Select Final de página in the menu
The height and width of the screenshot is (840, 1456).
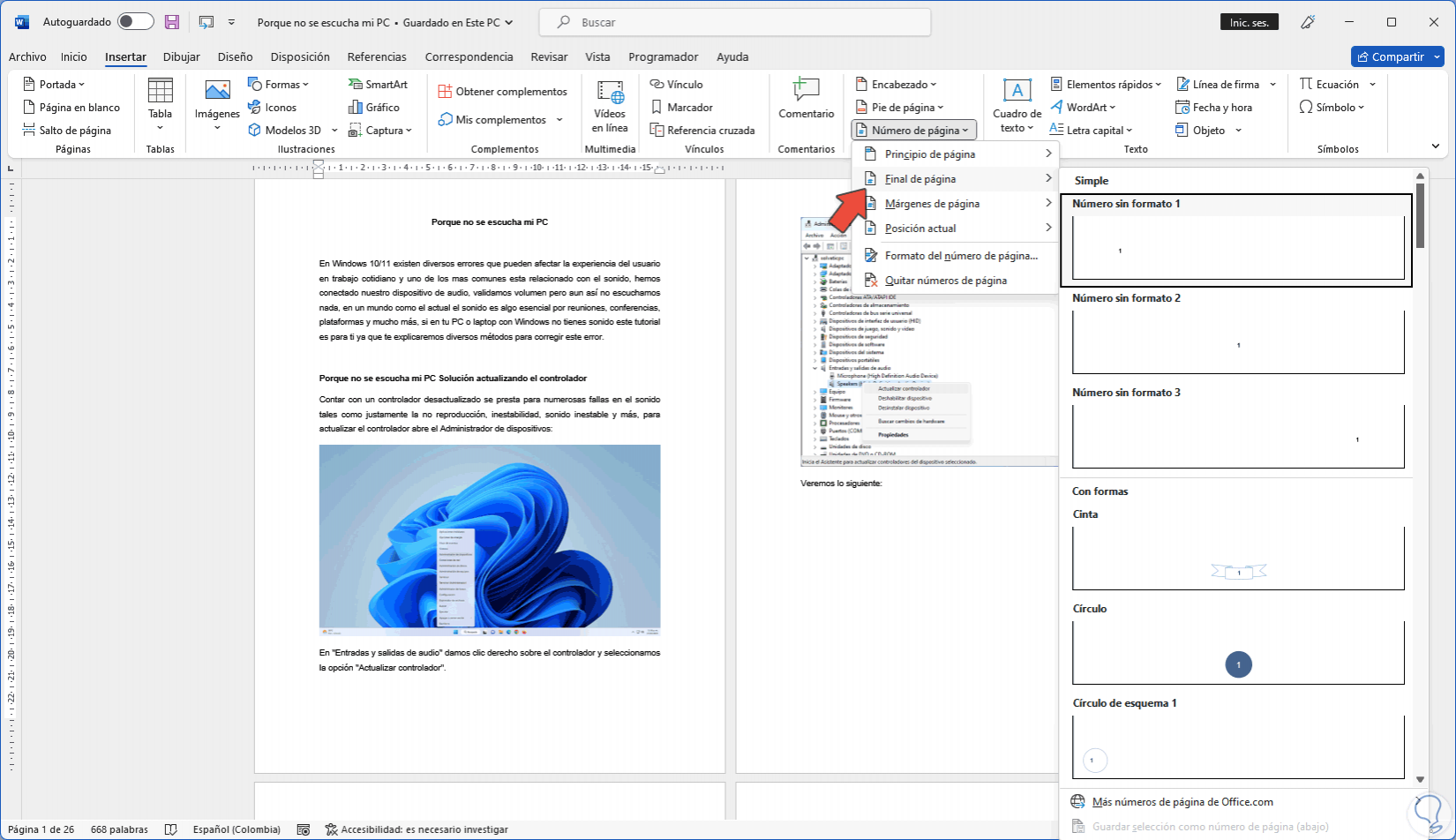tap(919, 178)
